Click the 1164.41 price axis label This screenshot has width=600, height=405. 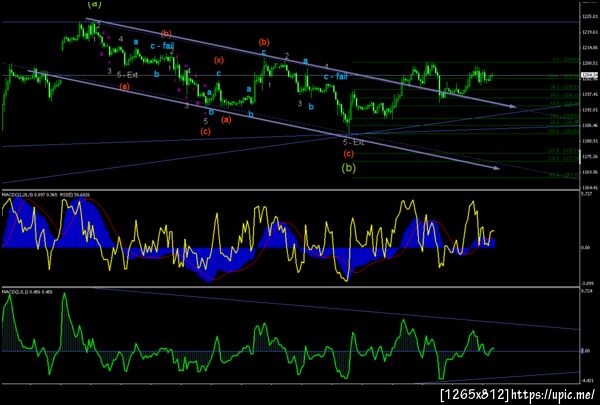click(589, 188)
